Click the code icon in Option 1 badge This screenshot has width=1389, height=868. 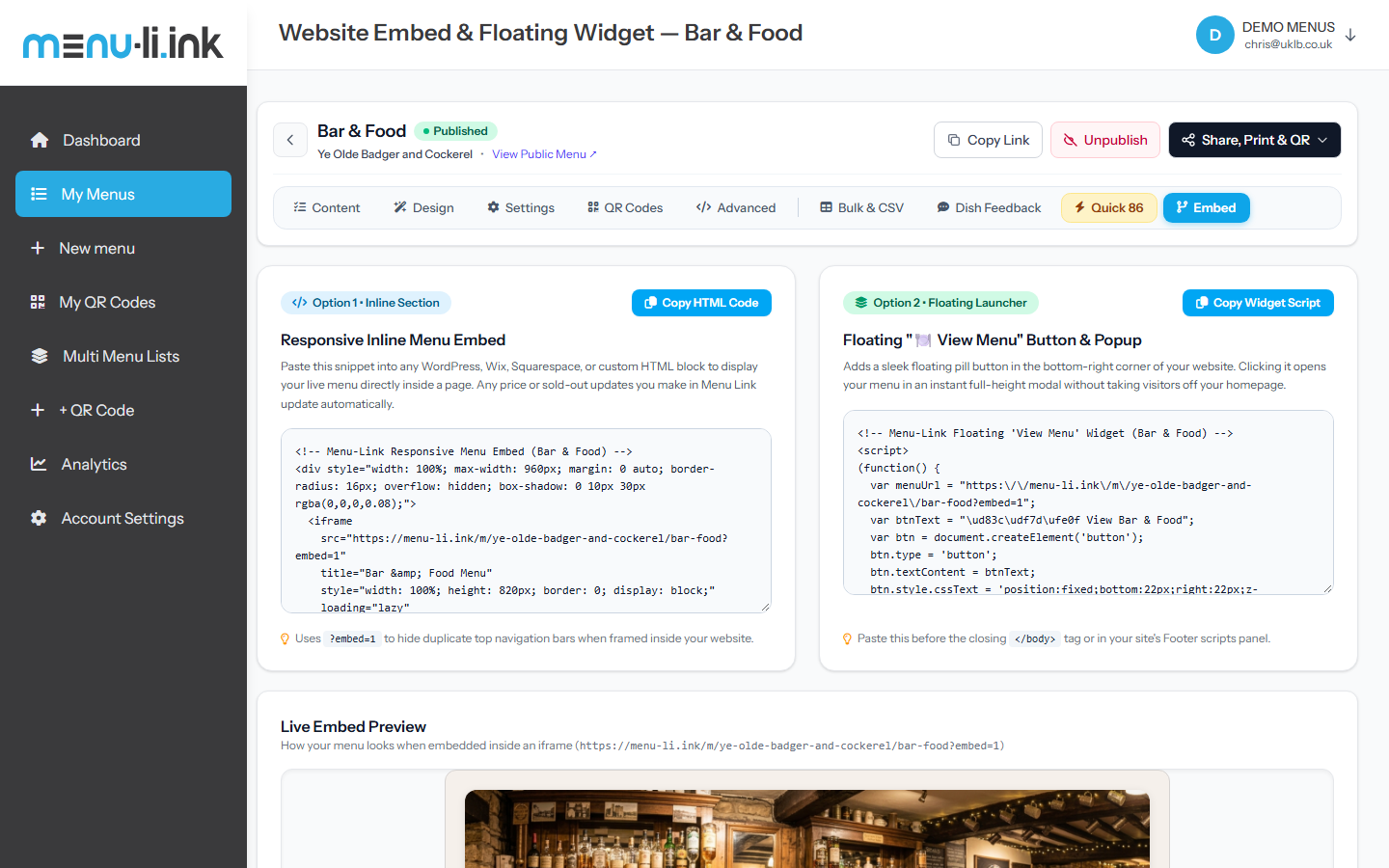(299, 303)
